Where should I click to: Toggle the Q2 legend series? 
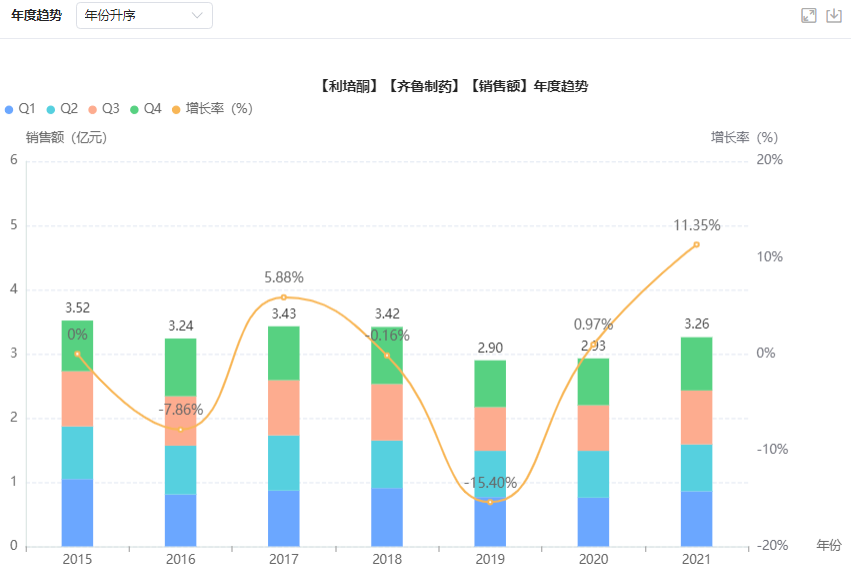point(62,108)
